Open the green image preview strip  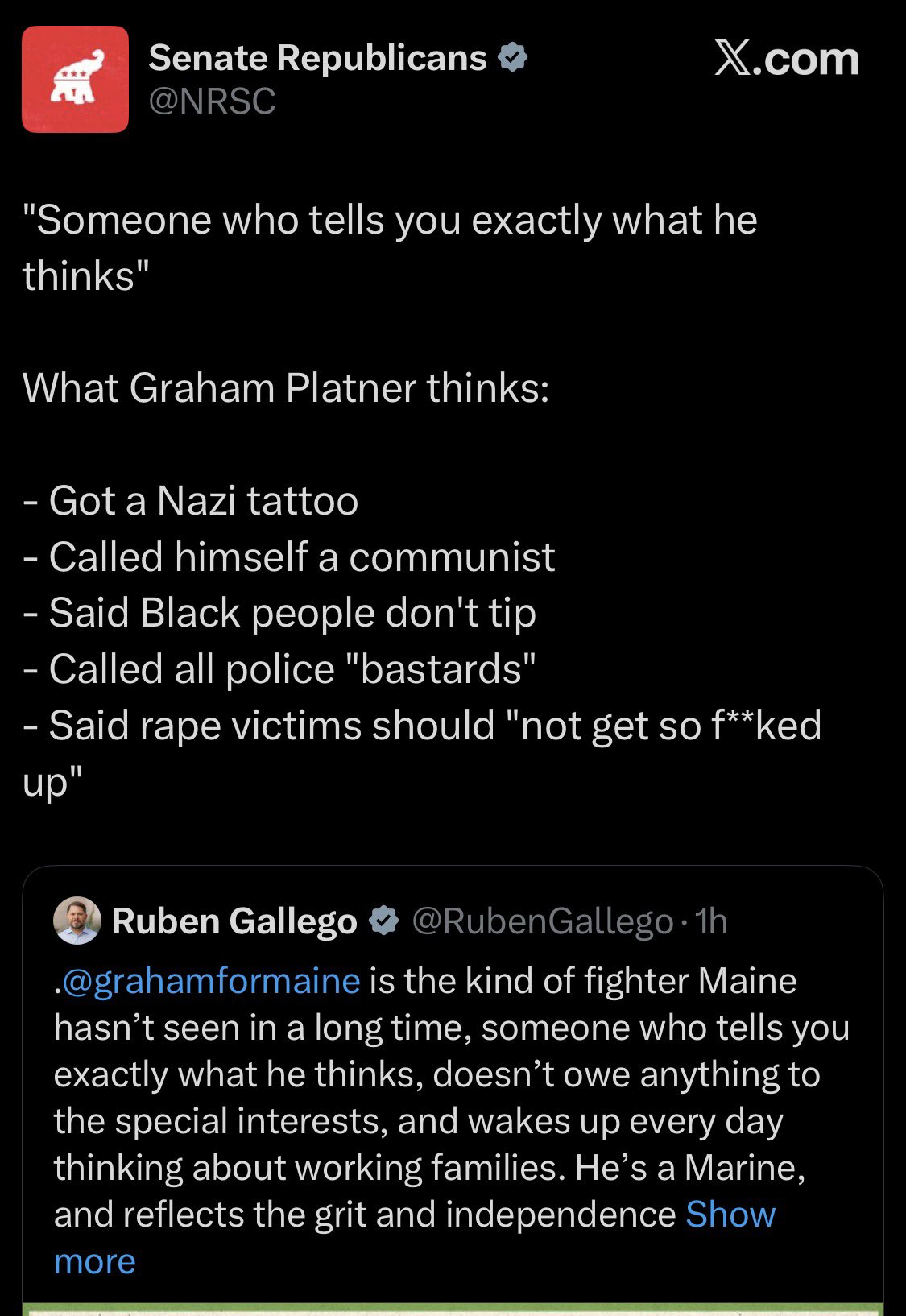coord(453,1309)
